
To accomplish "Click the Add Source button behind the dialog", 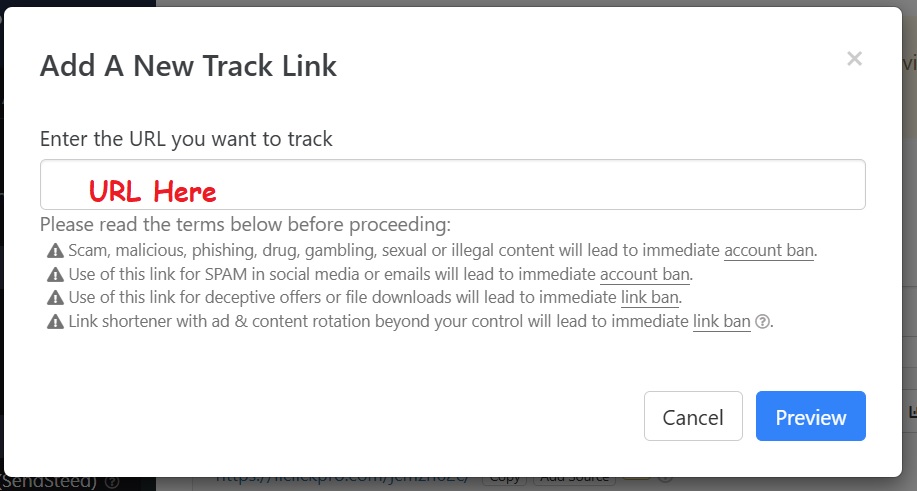I will [574, 479].
